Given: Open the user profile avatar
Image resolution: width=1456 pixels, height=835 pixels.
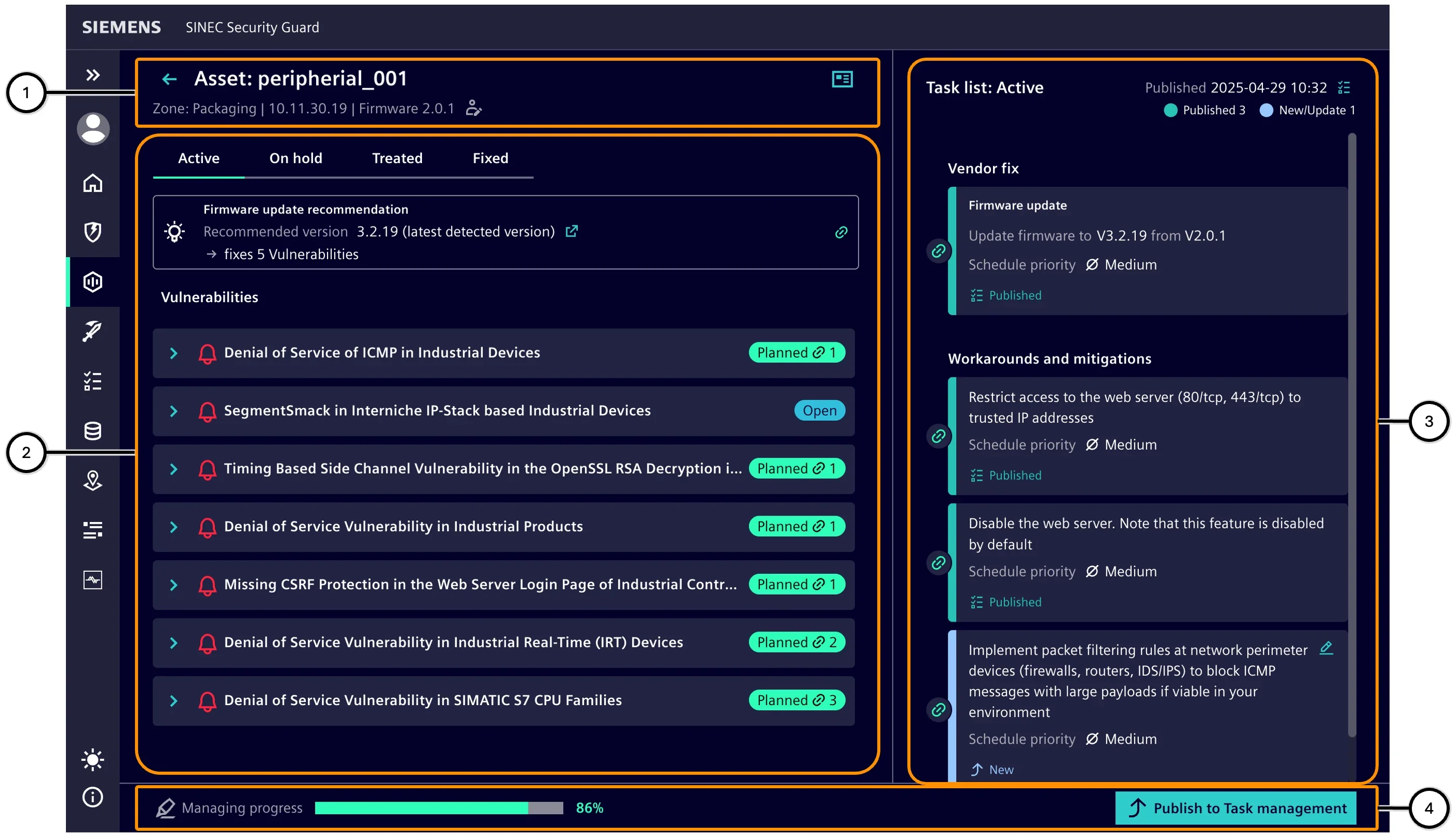Looking at the screenshot, I should 93,128.
